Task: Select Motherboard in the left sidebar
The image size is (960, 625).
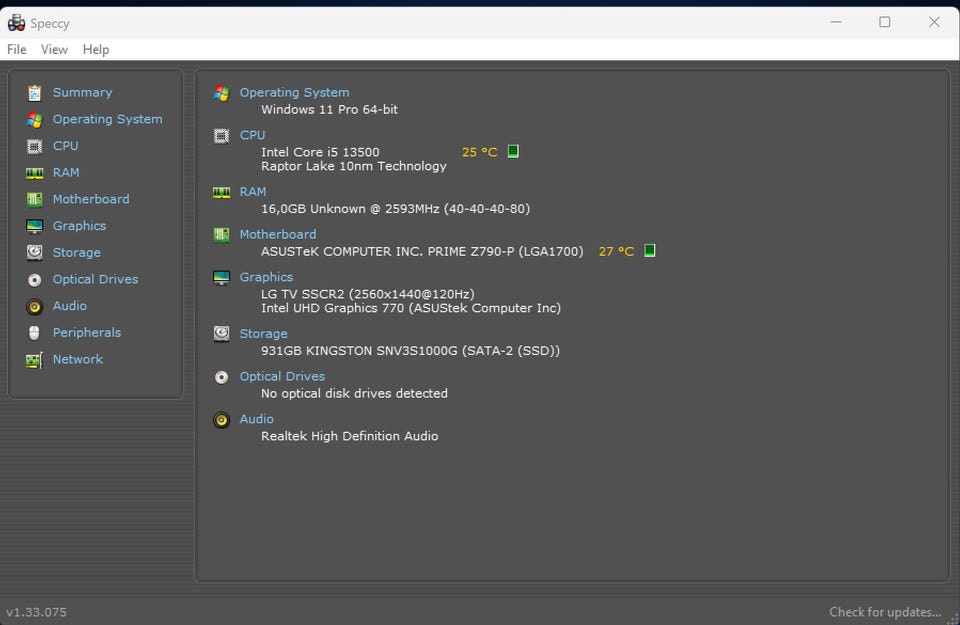Action: coord(91,199)
